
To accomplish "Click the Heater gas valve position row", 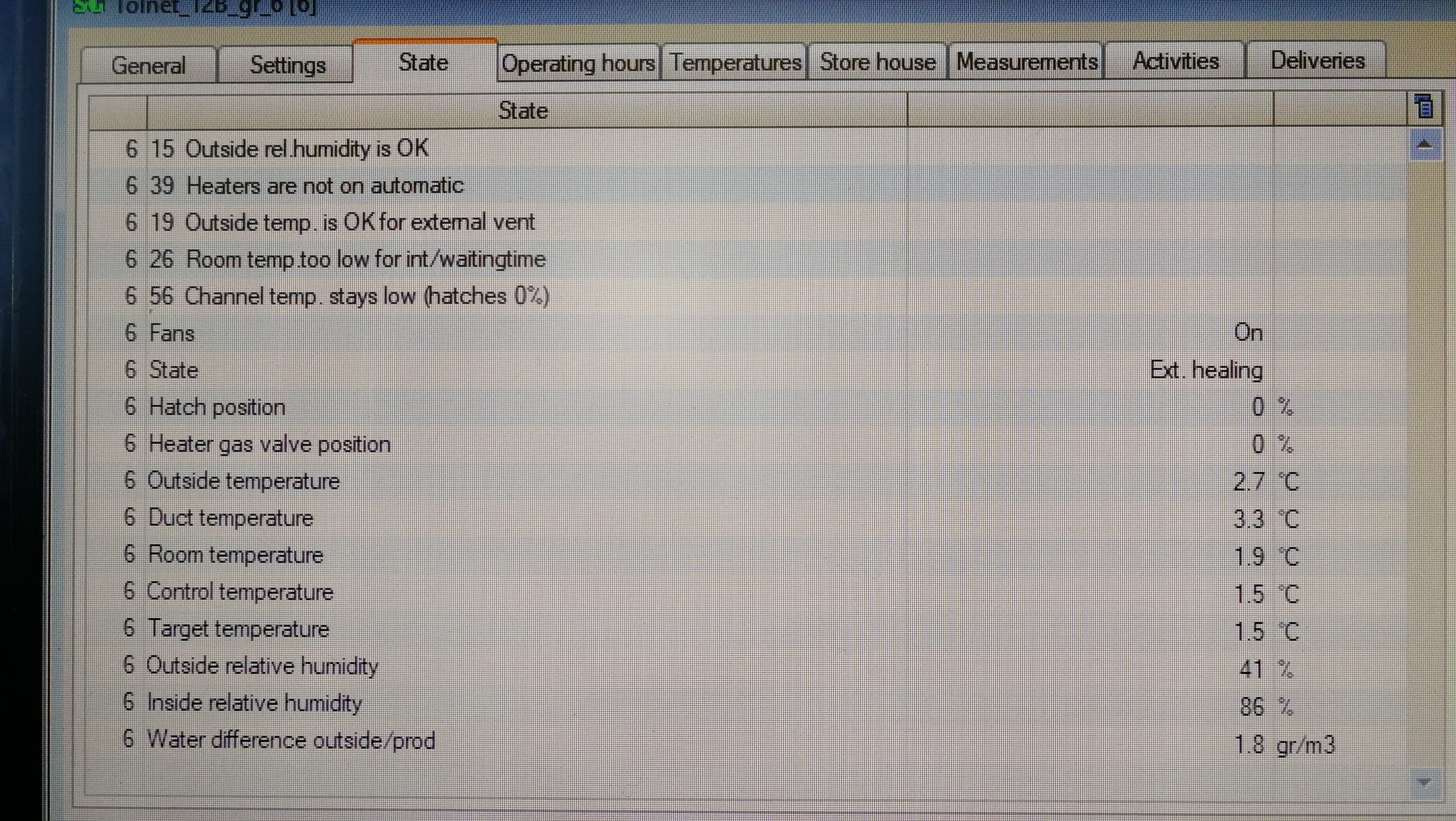I will tap(269, 444).
